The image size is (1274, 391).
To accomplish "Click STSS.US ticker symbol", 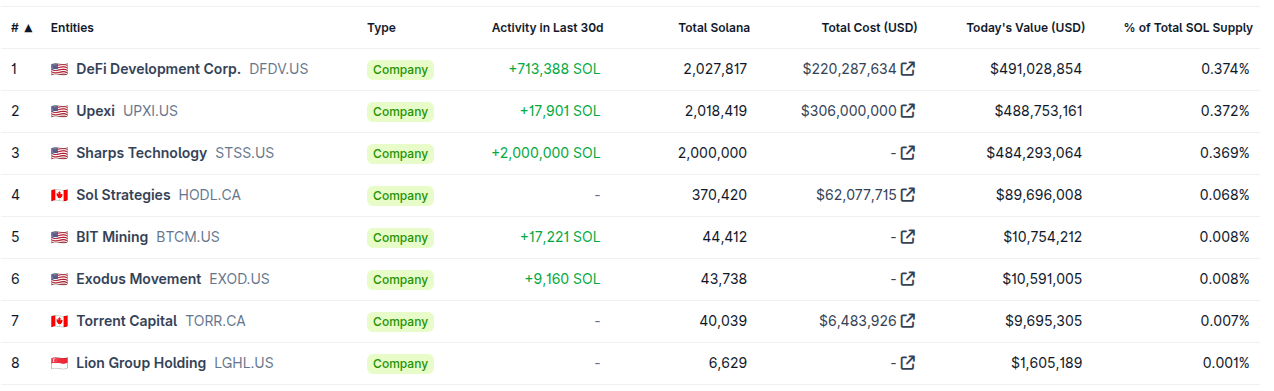I will coord(244,153).
